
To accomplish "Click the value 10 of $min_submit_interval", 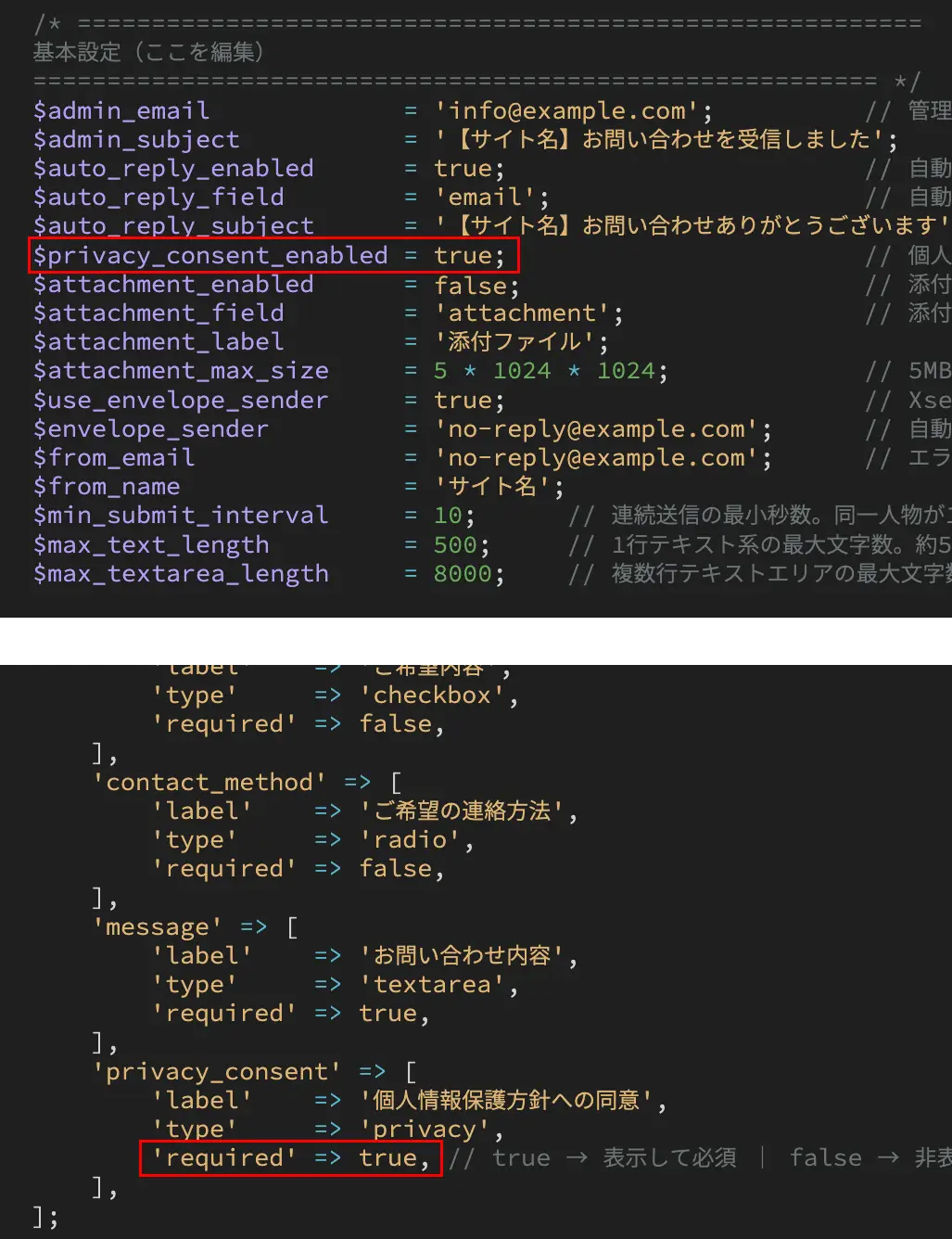I will 448,516.
